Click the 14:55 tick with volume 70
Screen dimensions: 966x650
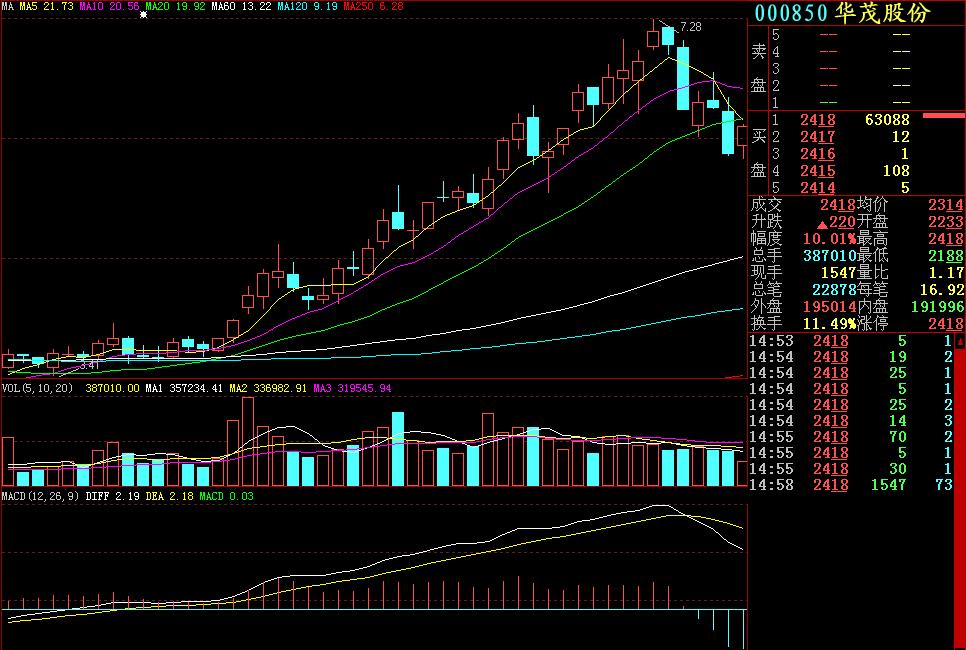click(851, 437)
